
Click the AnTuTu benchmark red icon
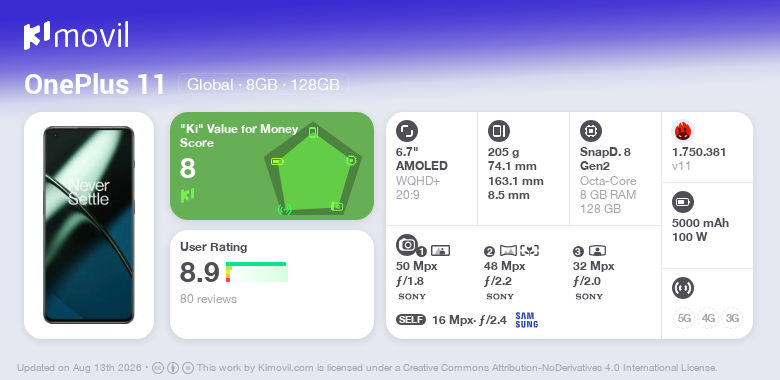[682, 131]
